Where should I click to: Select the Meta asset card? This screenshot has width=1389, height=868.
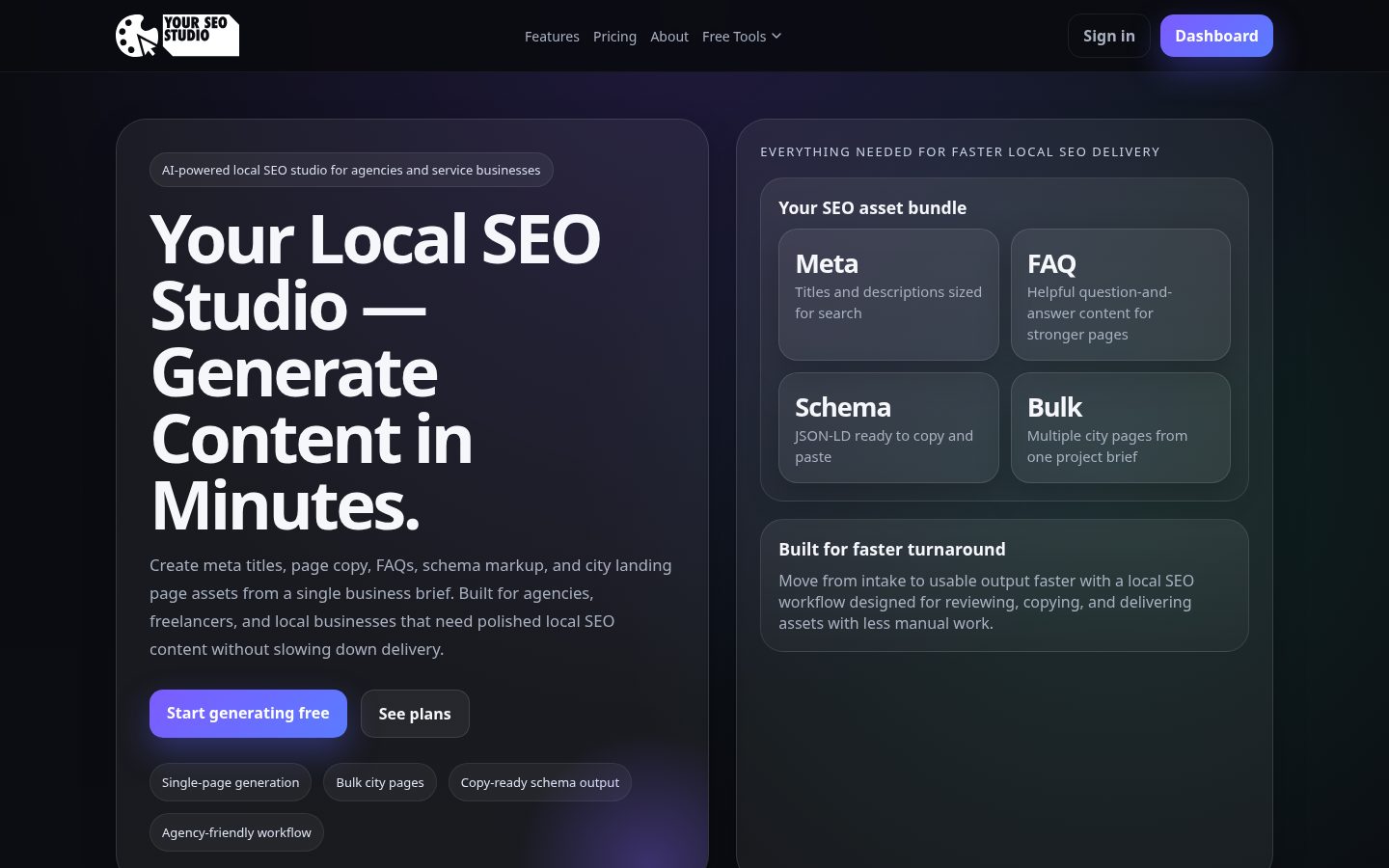pyautogui.click(x=888, y=294)
